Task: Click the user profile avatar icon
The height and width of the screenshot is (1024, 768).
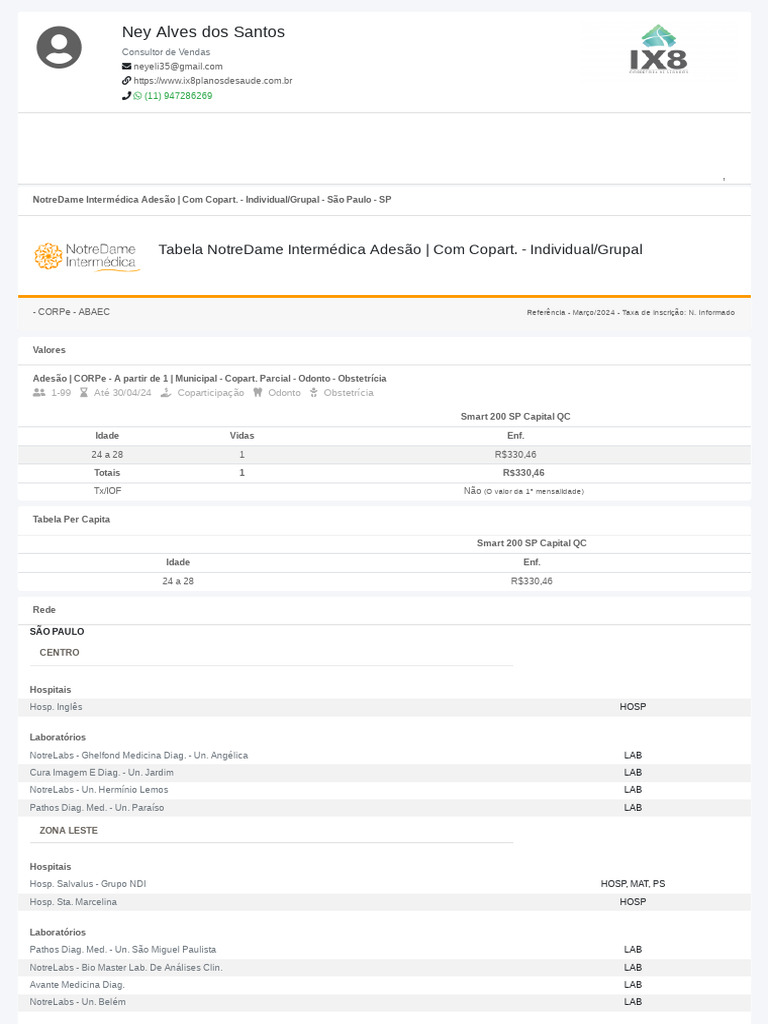Action: pyautogui.click(x=59, y=47)
